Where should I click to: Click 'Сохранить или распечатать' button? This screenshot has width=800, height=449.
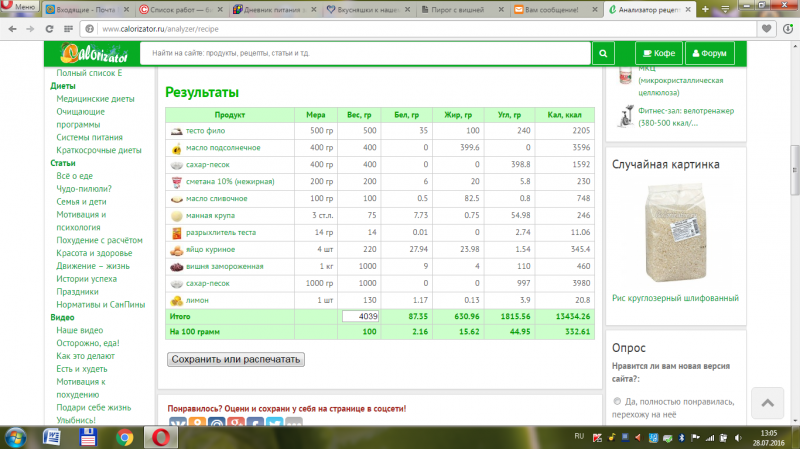point(235,359)
